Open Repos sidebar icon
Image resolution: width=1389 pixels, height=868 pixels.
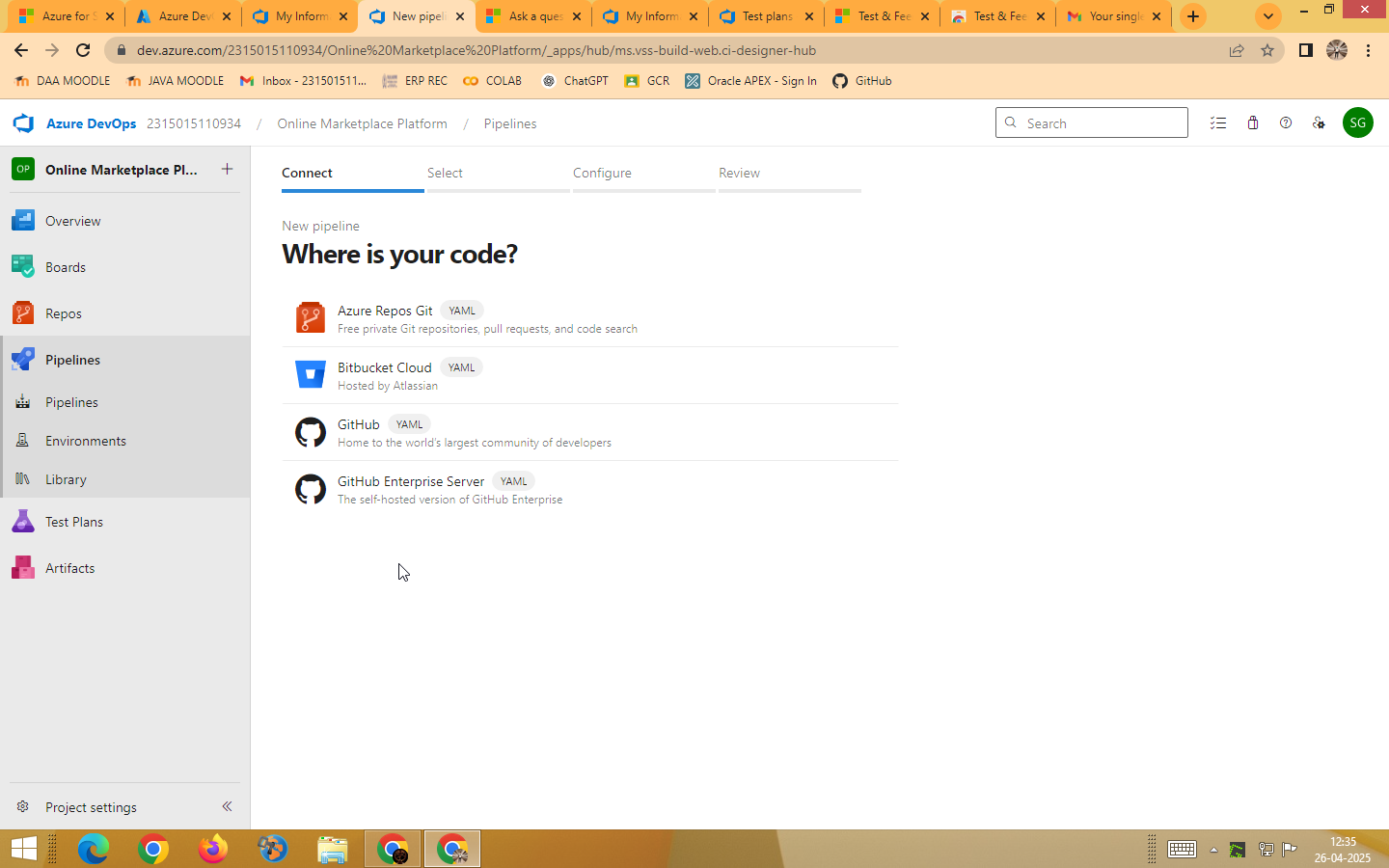[23, 313]
